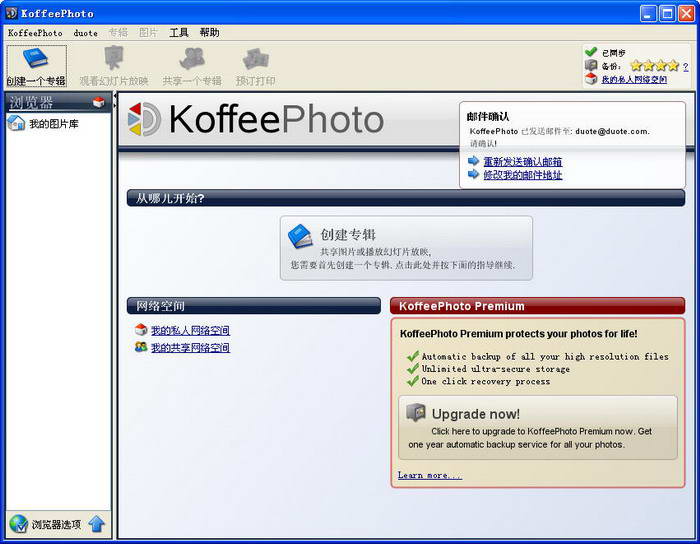Open 我的私人网络空间 link in top-right panel

pos(634,79)
